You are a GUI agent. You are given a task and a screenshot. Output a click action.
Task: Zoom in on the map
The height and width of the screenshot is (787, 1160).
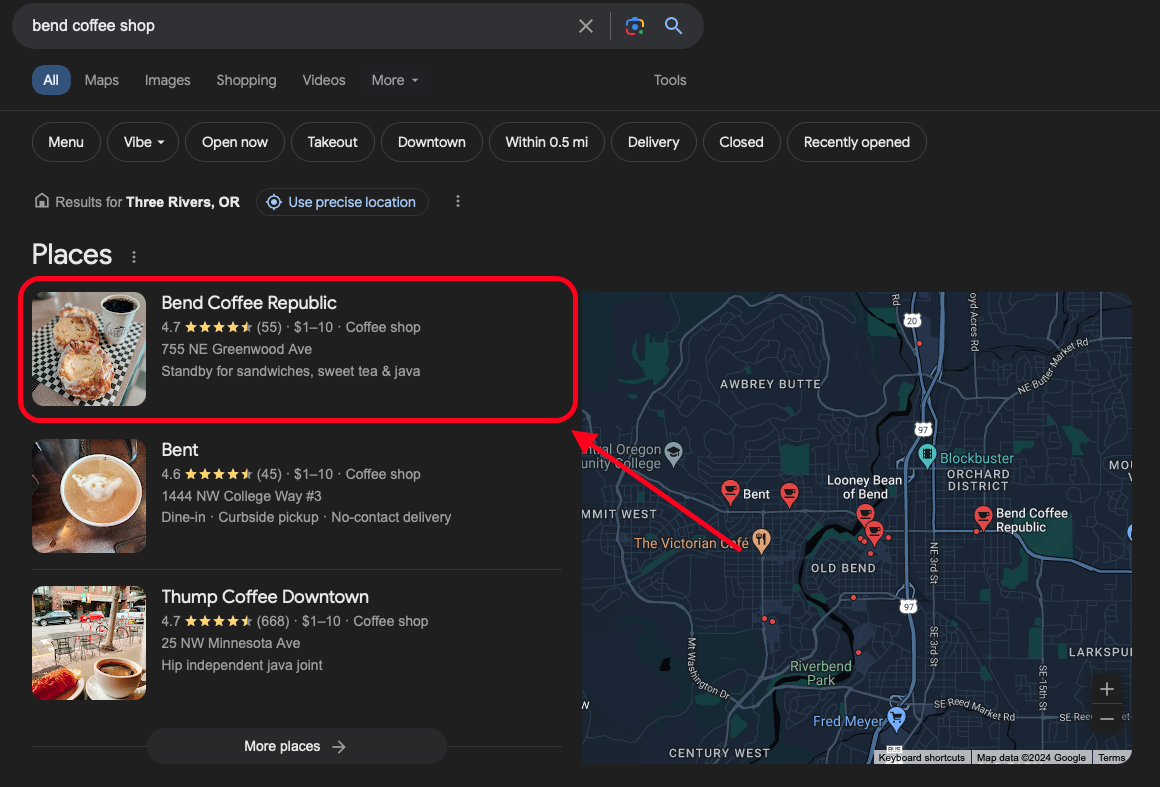tap(1107, 689)
